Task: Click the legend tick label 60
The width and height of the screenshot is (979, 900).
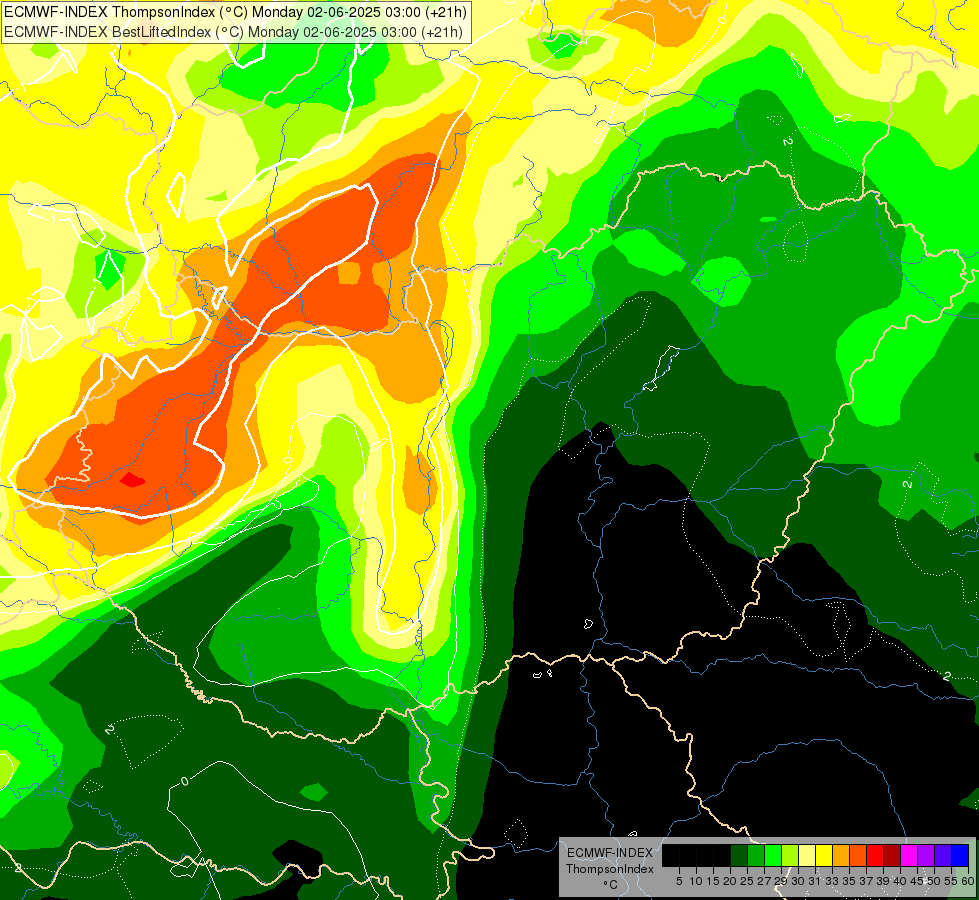Action: pyautogui.click(x=968, y=881)
